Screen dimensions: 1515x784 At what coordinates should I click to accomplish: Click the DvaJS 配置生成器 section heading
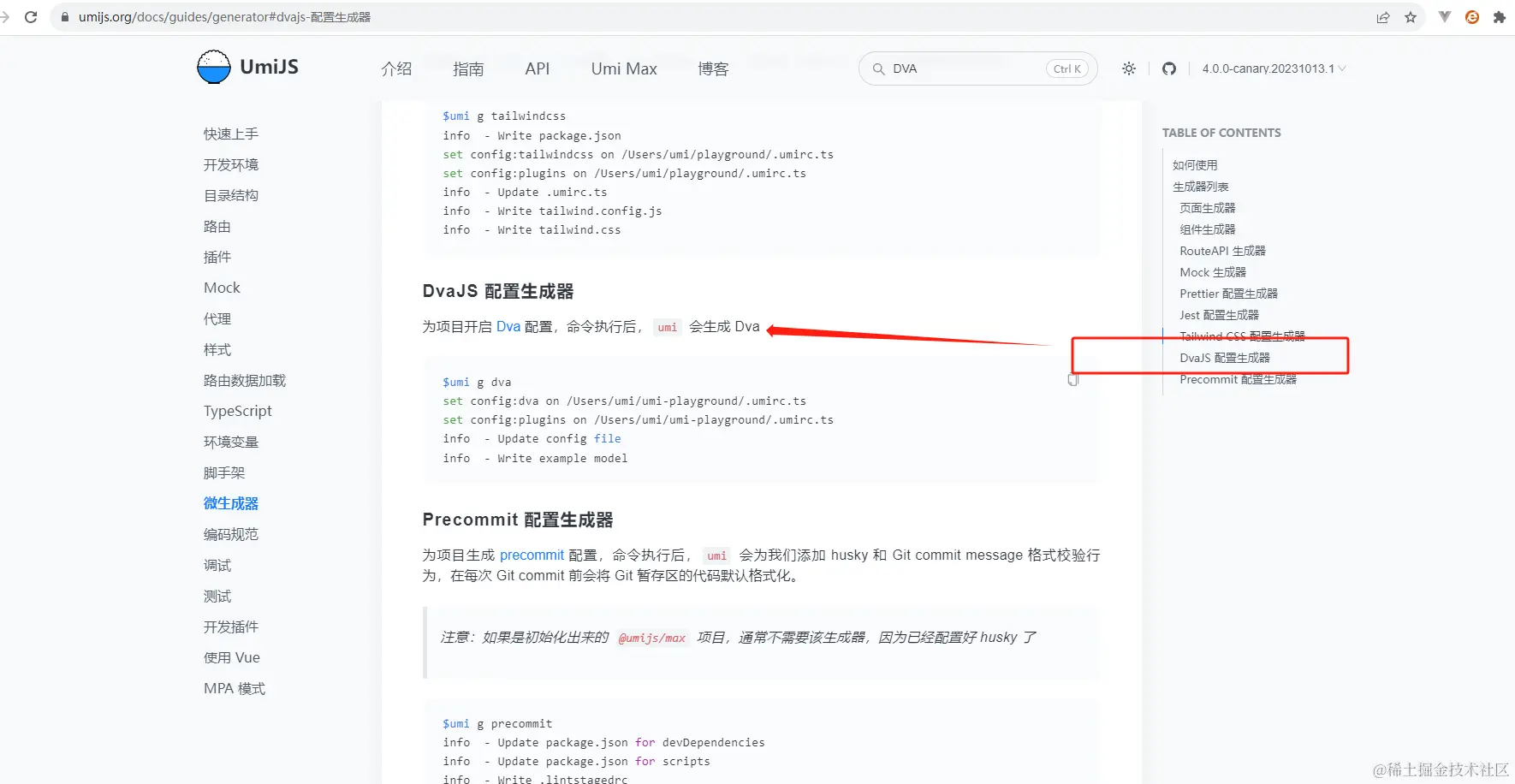tap(498, 291)
